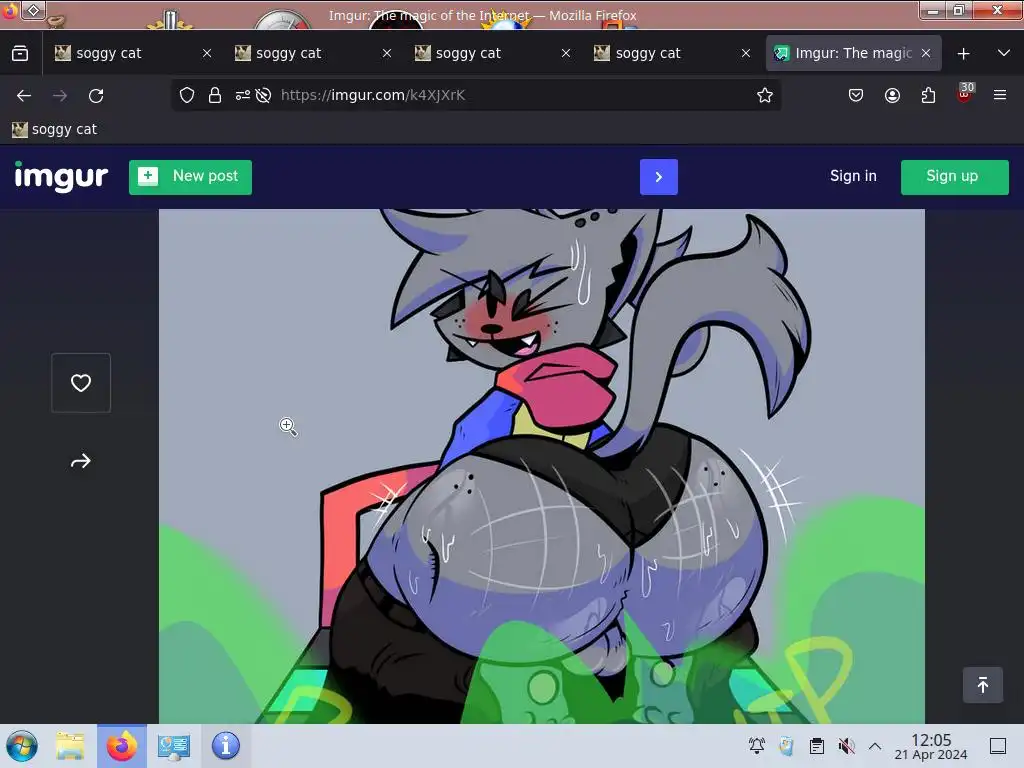
Task: Open a new tab with plus button
Action: (x=963, y=54)
